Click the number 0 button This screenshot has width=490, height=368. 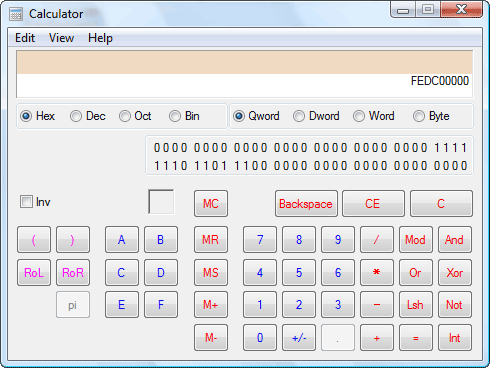tap(260, 338)
